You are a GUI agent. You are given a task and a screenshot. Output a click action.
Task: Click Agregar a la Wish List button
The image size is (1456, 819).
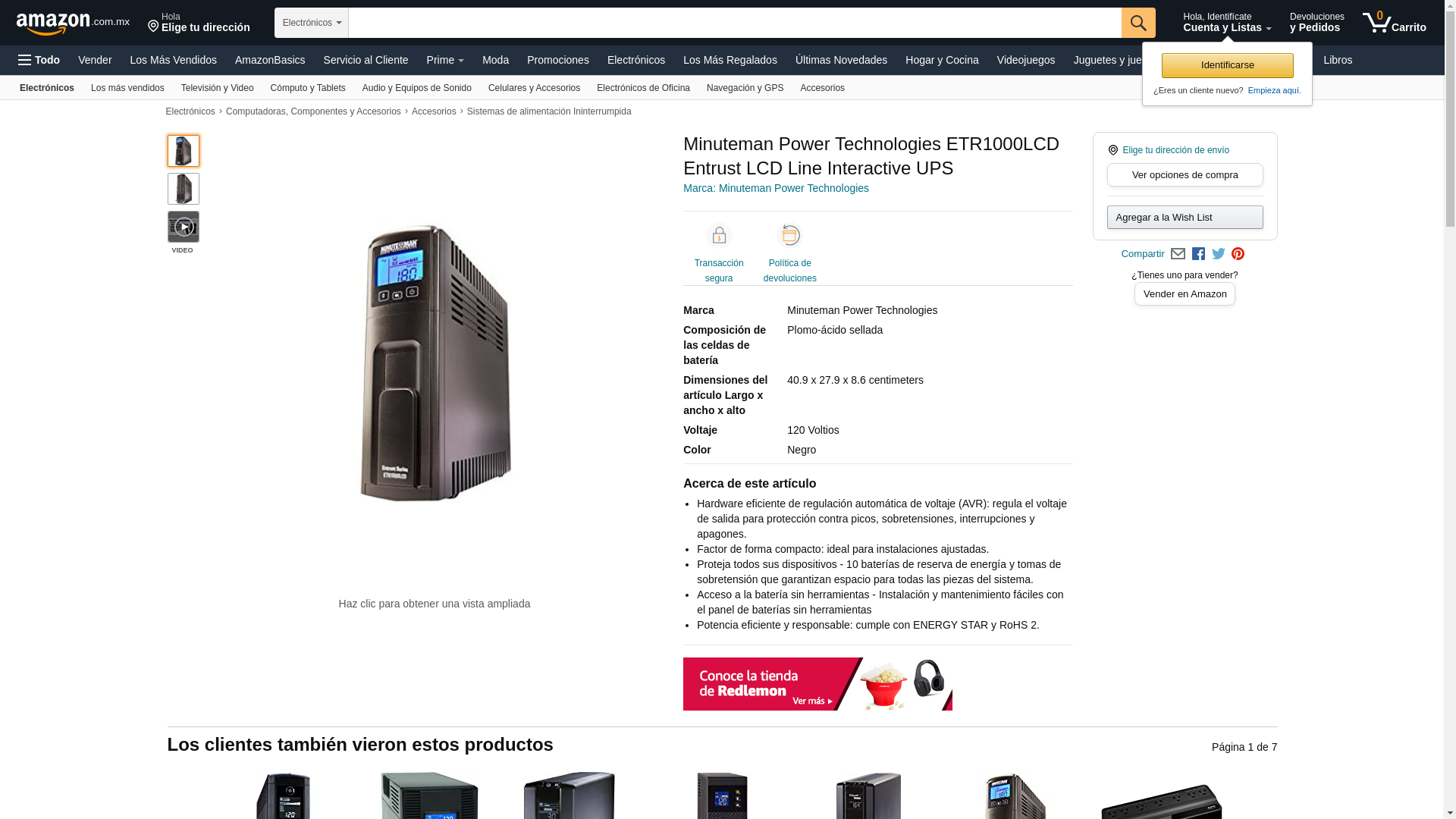point(1185,218)
